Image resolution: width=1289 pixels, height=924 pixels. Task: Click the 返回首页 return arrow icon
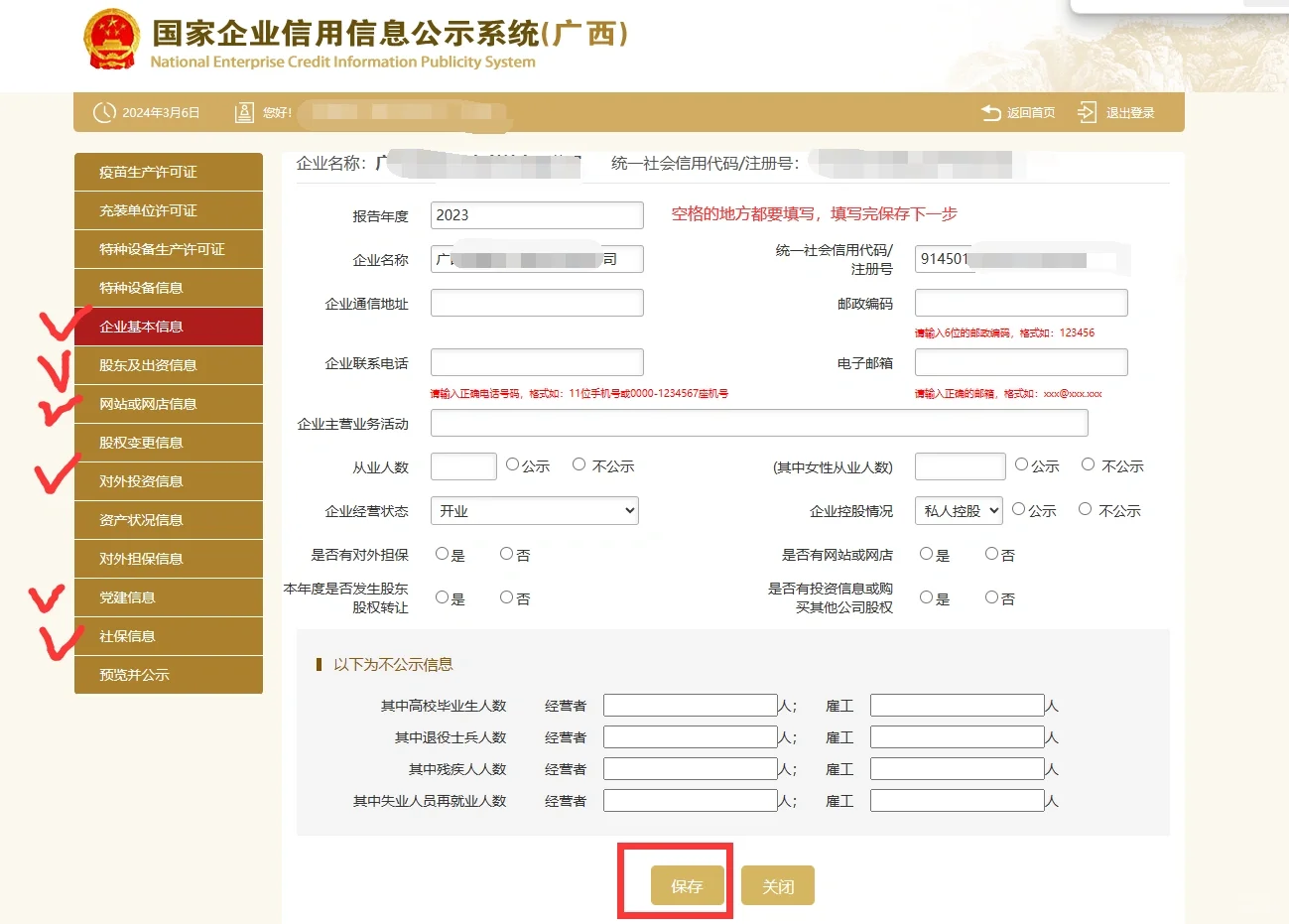pos(990,112)
